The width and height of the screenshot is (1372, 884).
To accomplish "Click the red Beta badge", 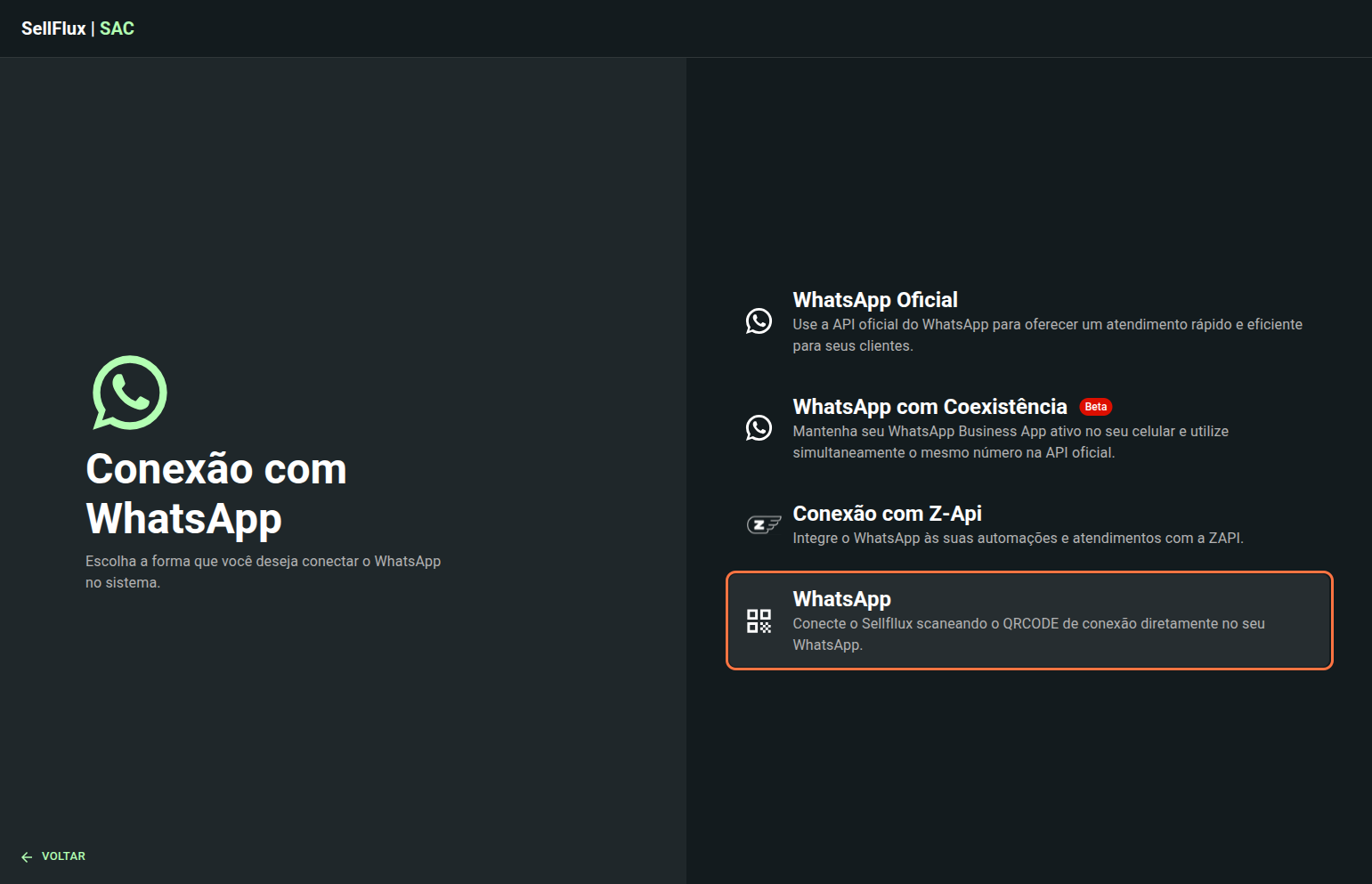I will pos(1095,407).
